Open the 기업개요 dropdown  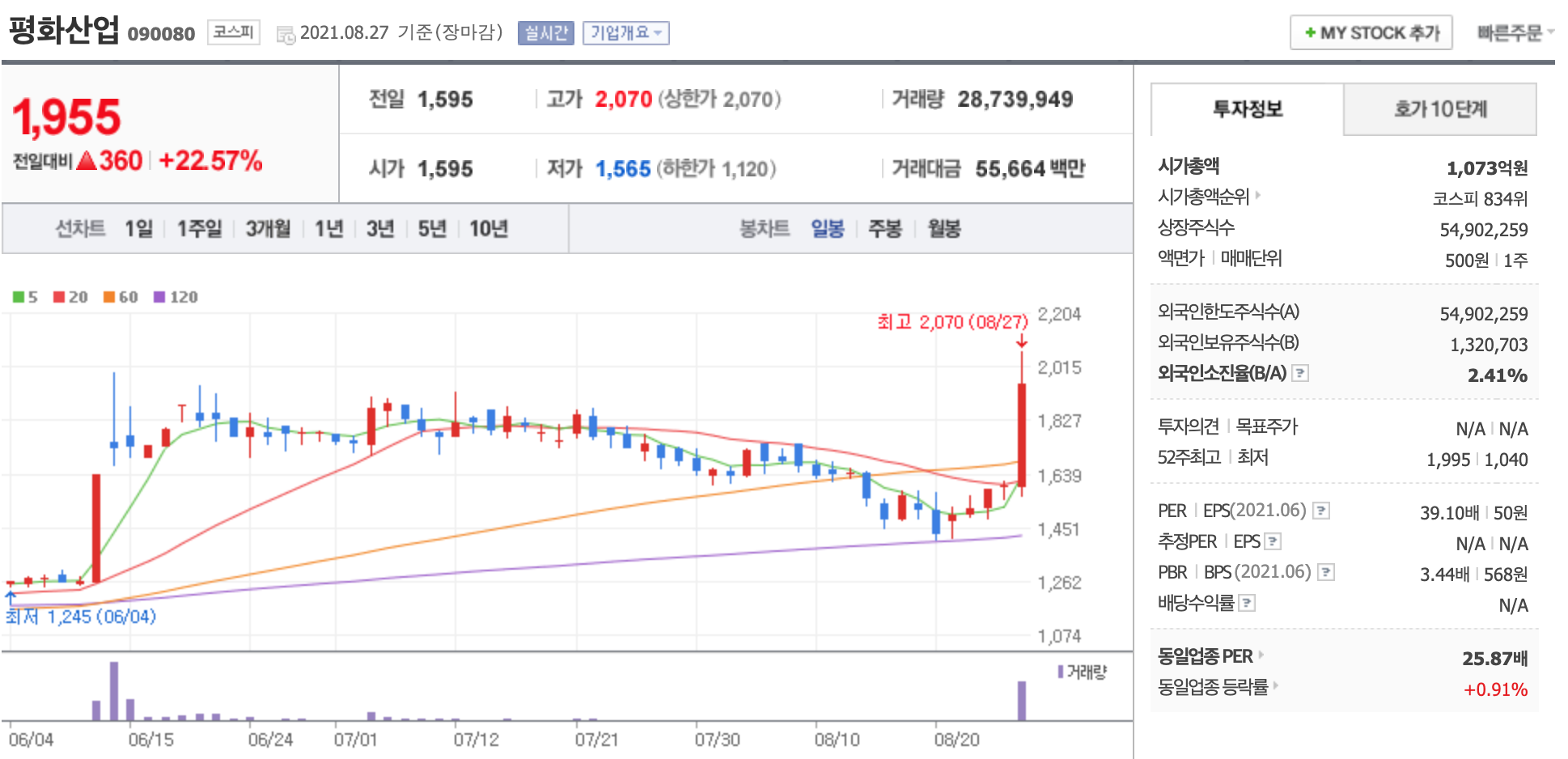click(x=625, y=33)
